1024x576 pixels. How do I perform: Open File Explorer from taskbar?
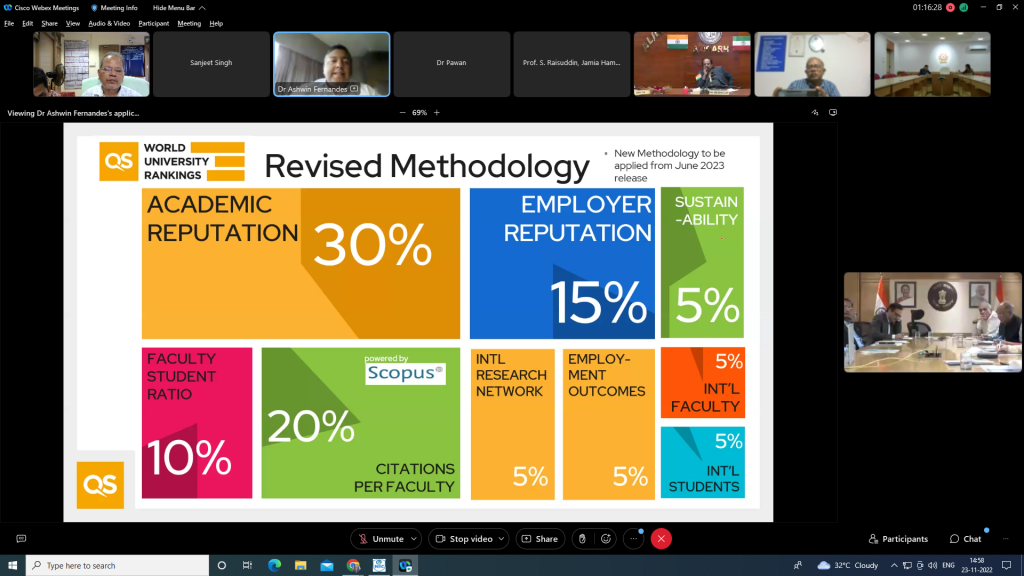(300, 565)
